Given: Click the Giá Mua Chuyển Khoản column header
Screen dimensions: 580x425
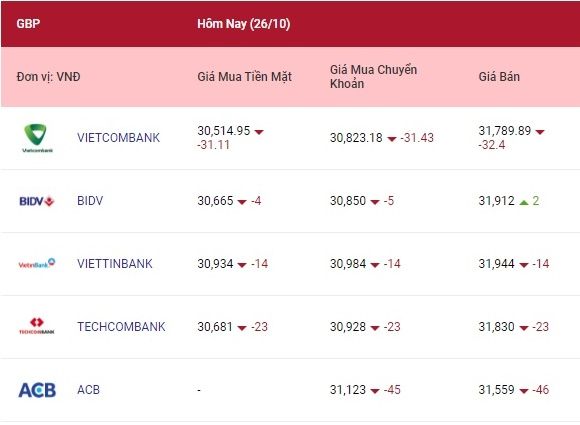Looking at the screenshot, I should coord(374,77).
